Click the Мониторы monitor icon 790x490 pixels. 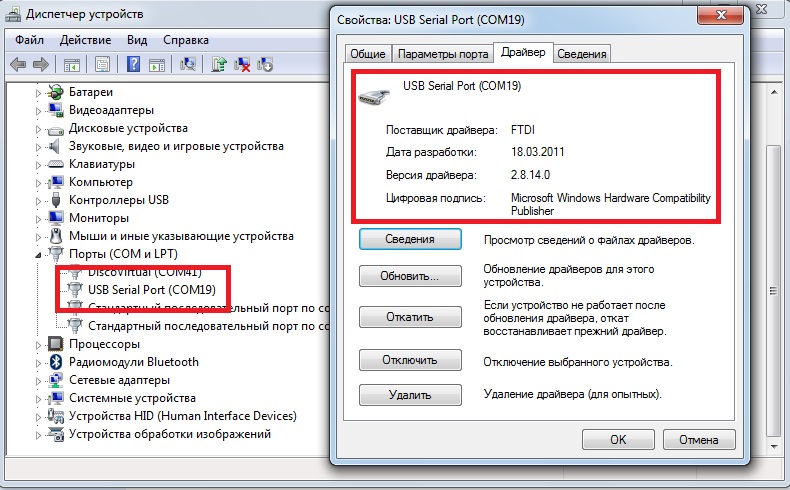[x=55, y=218]
